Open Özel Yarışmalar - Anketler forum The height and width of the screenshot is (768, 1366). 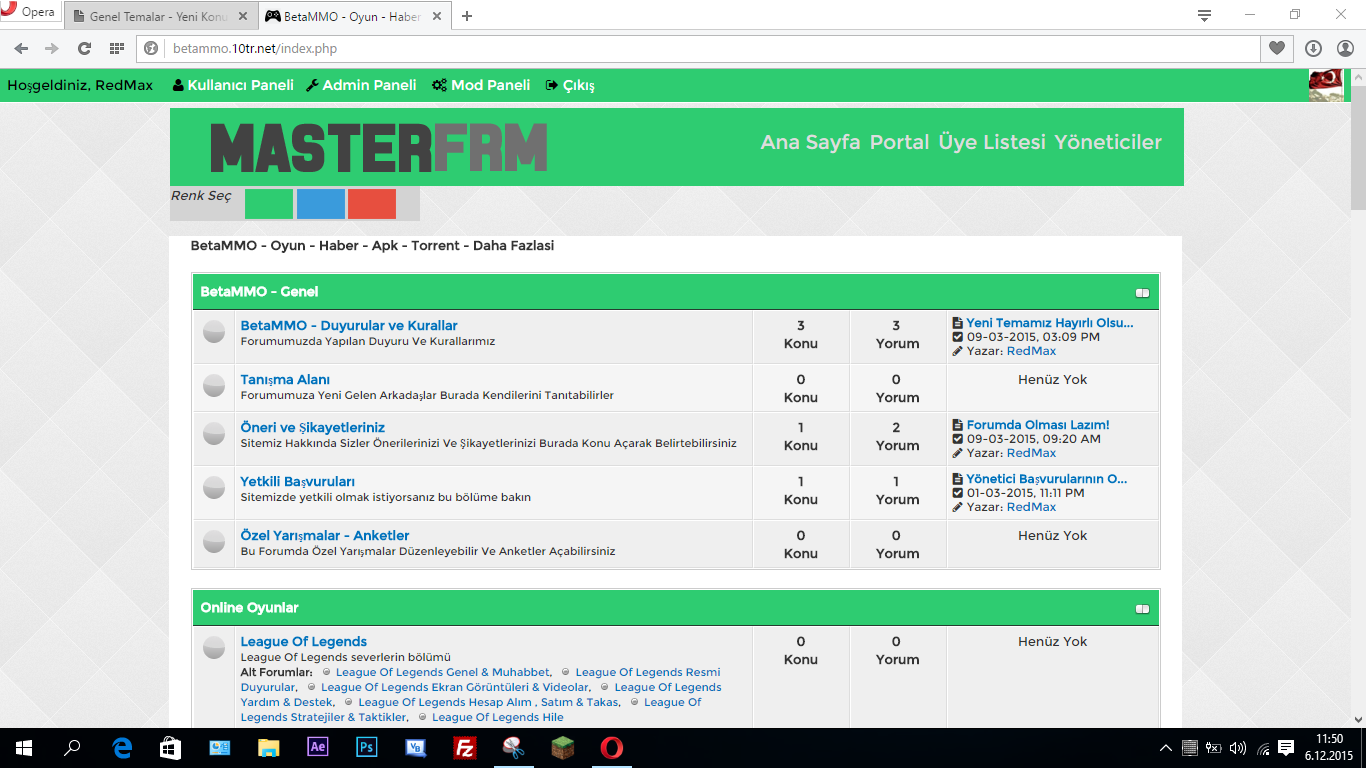pos(325,536)
